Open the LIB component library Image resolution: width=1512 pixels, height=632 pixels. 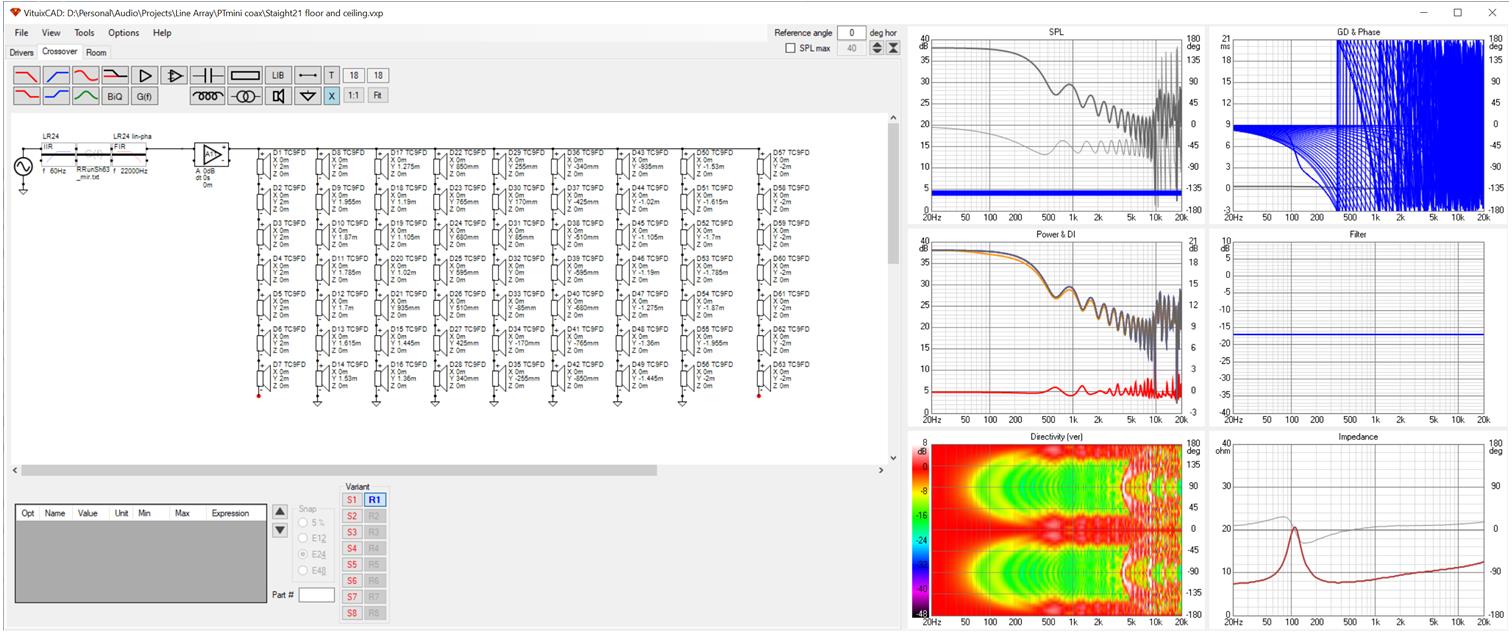pyautogui.click(x=278, y=75)
